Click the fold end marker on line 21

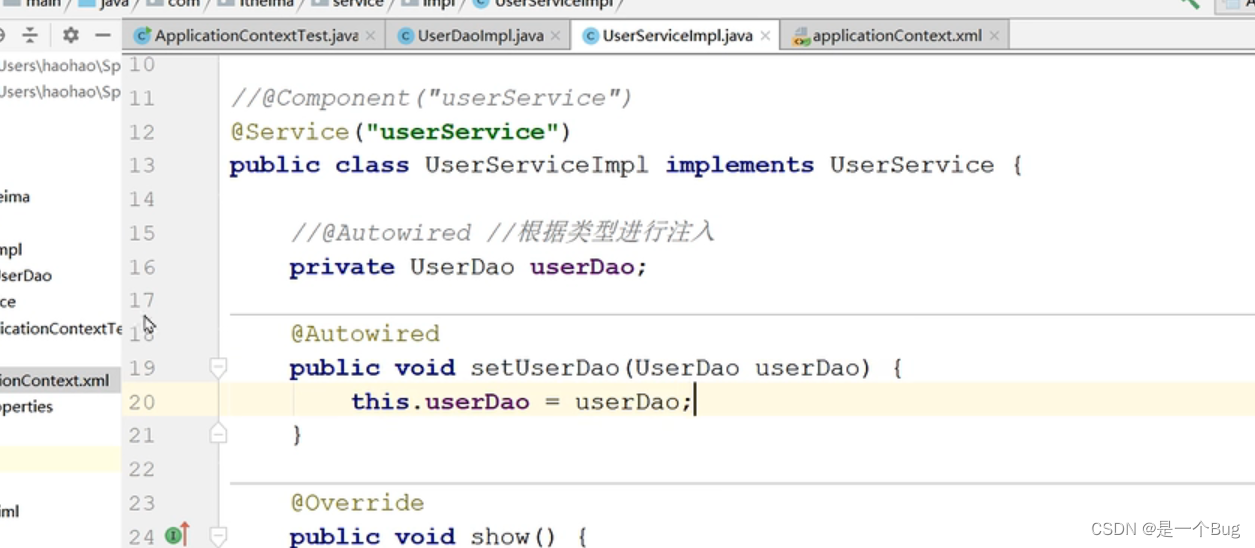click(218, 434)
